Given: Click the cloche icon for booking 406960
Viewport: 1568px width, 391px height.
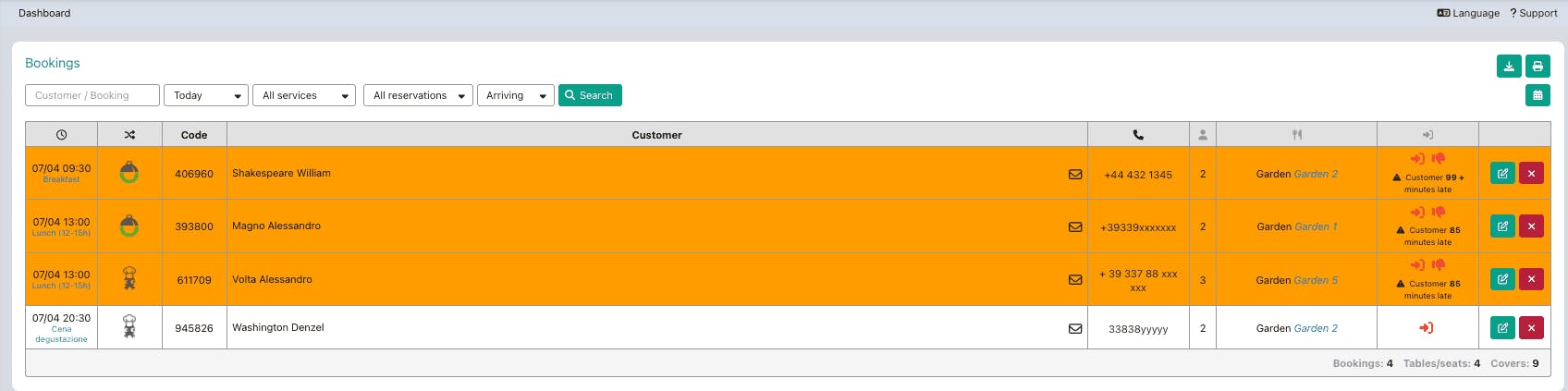Looking at the screenshot, I should 129,173.
